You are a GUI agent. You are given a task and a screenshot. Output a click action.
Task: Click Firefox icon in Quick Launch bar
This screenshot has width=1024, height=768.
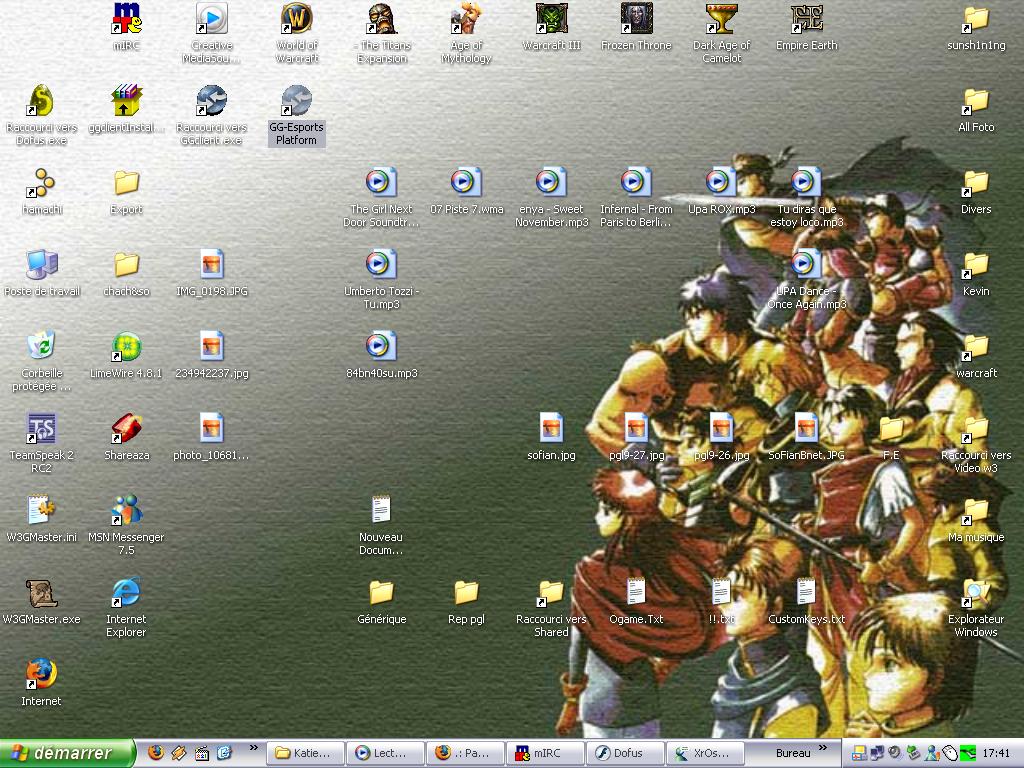point(155,753)
